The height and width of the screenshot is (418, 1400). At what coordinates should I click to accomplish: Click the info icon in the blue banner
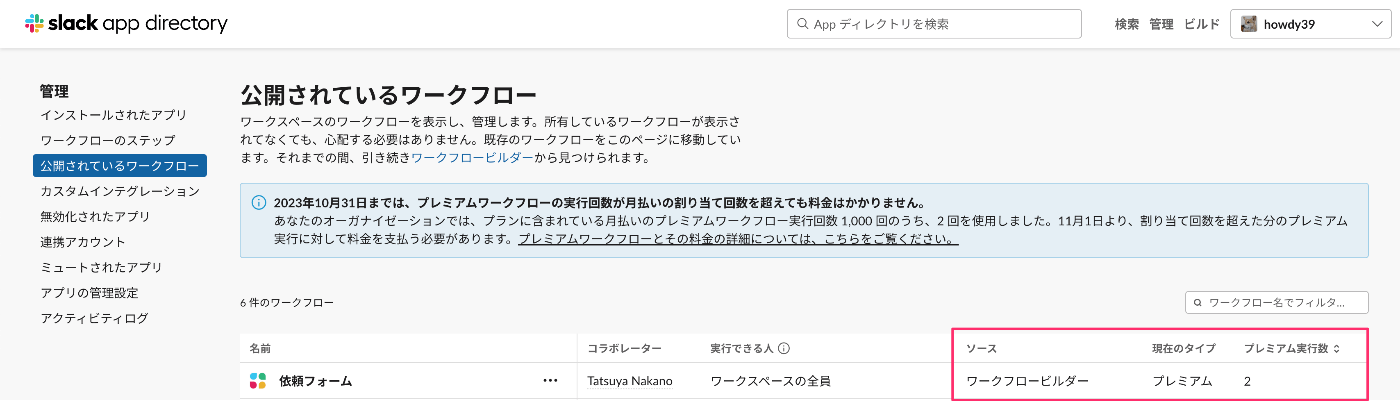[258, 202]
